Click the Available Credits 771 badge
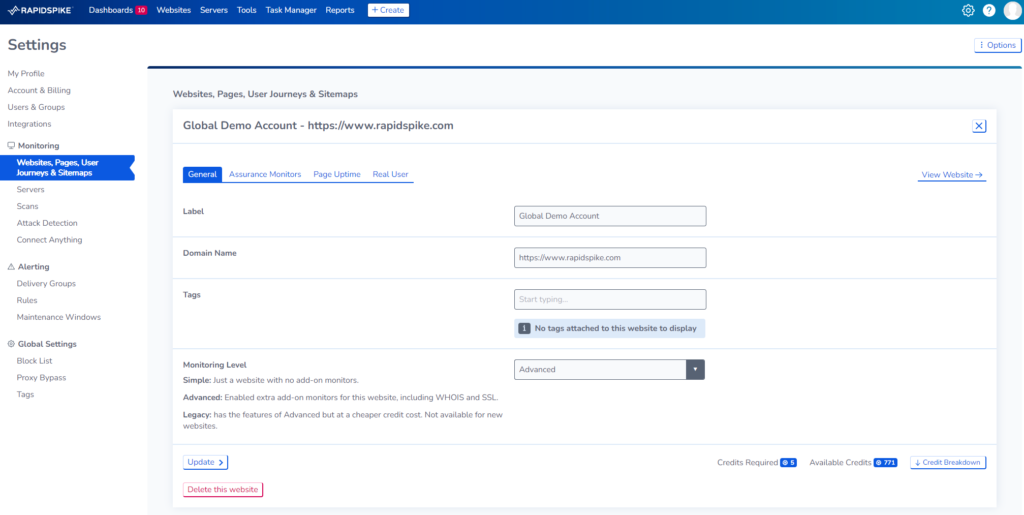Image resolution: width=1024 pixels, height=515 pixels. (x=886, y=463)
